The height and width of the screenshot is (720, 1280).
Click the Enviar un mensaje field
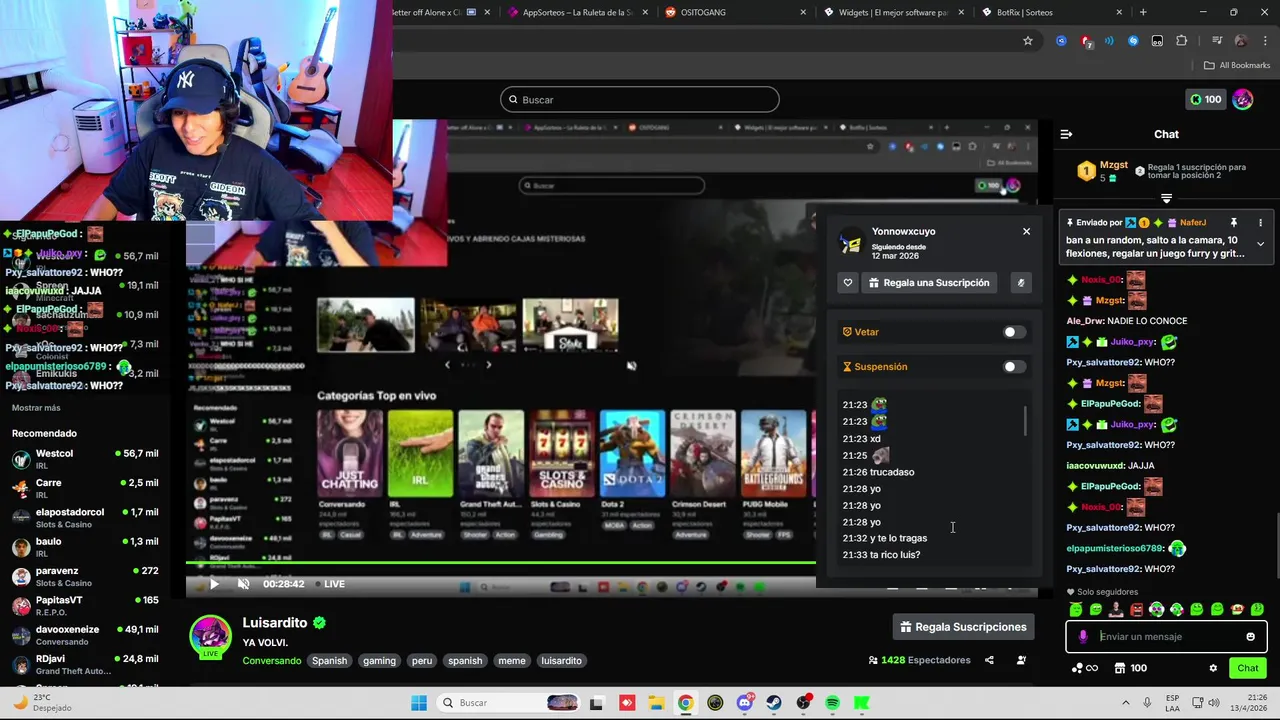1167,637
